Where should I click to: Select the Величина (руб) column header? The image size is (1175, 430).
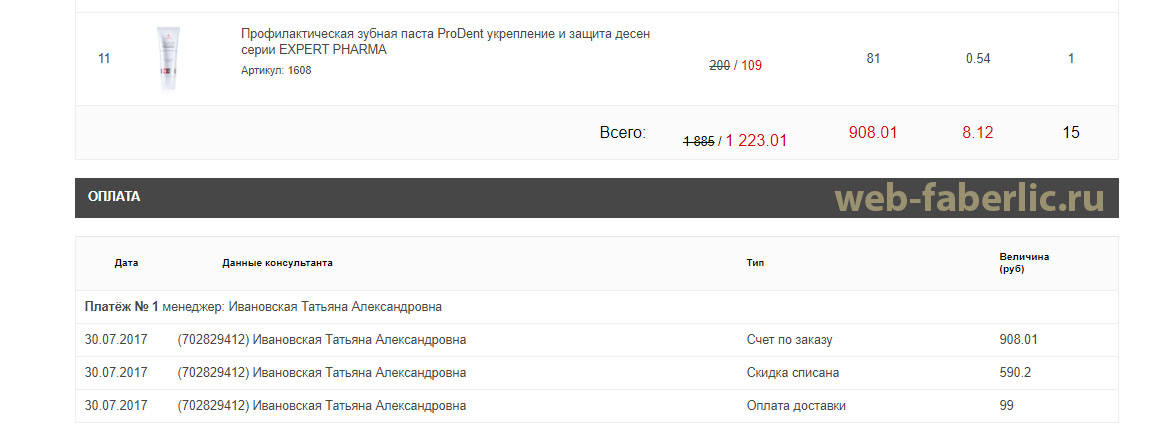coord(1024,263)
